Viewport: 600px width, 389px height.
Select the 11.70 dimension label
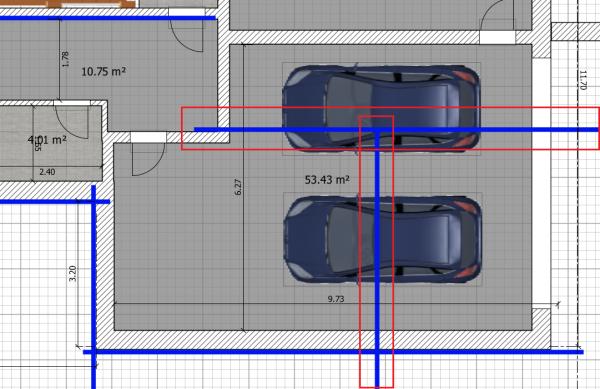pos(582,80)
